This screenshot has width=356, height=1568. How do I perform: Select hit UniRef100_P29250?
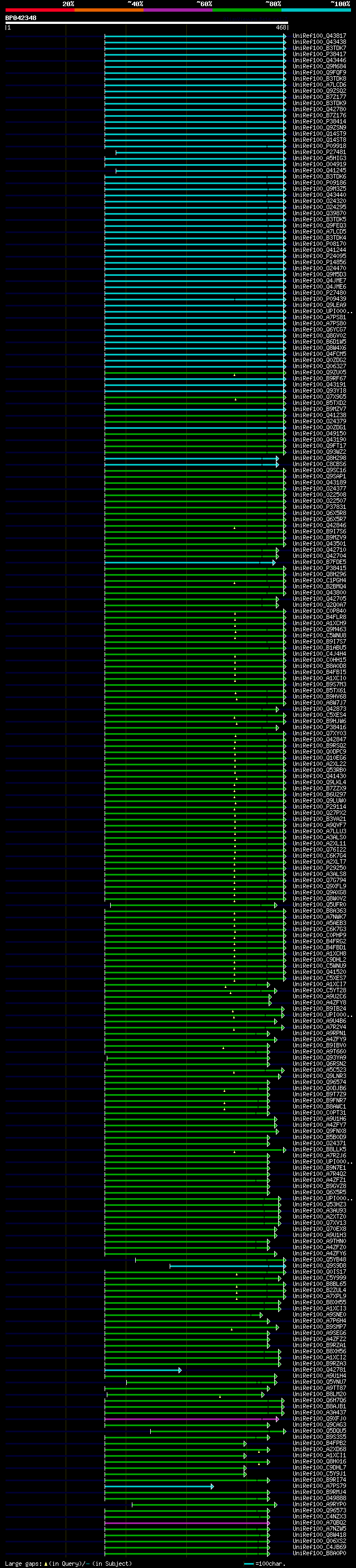coord(319,868)
